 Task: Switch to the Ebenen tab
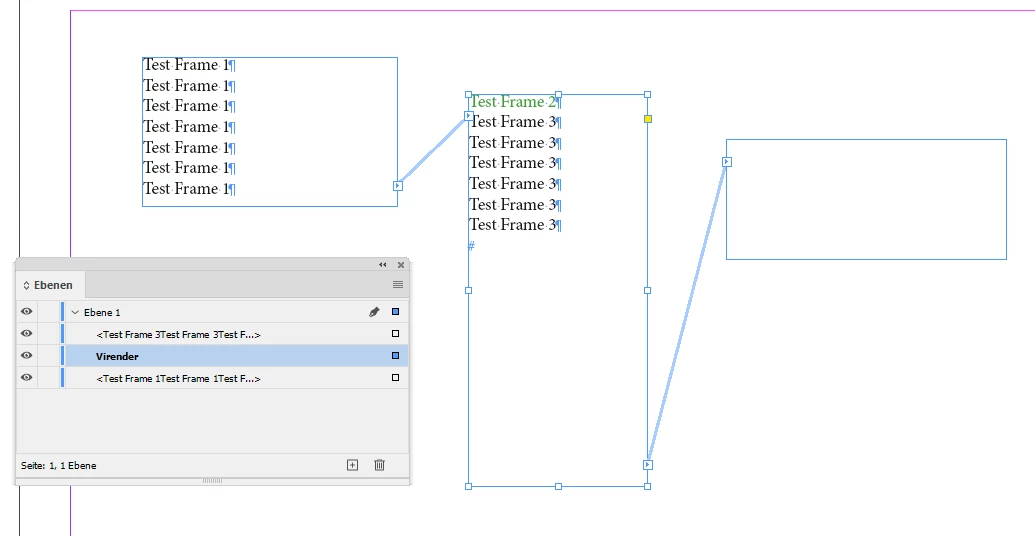pyautogui.click(x=50, y=285)
